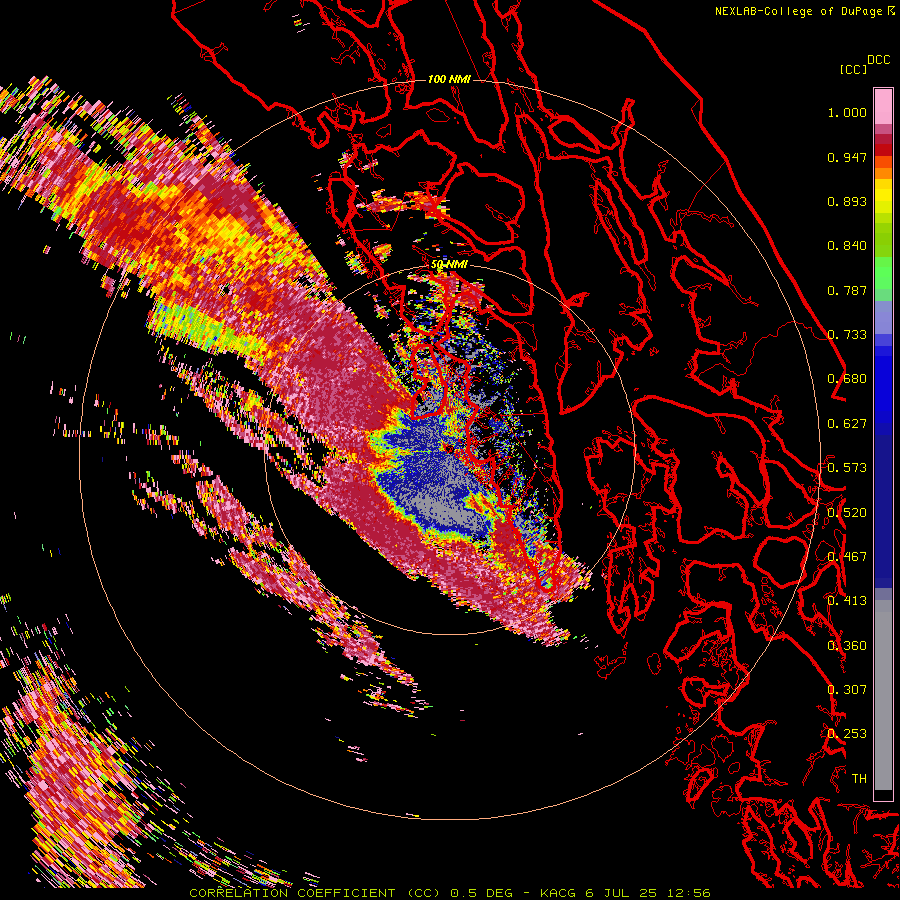Pick the bright green segment of color scale
Image resolution: width=900 pixels, height=900 pixels.
click(883, 273)
